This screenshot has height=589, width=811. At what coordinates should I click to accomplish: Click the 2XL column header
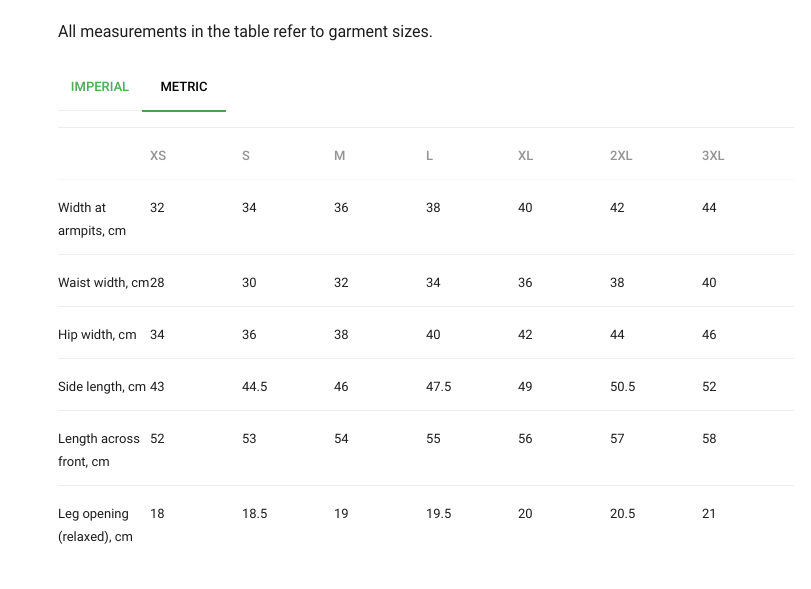(x=621, y=156)
